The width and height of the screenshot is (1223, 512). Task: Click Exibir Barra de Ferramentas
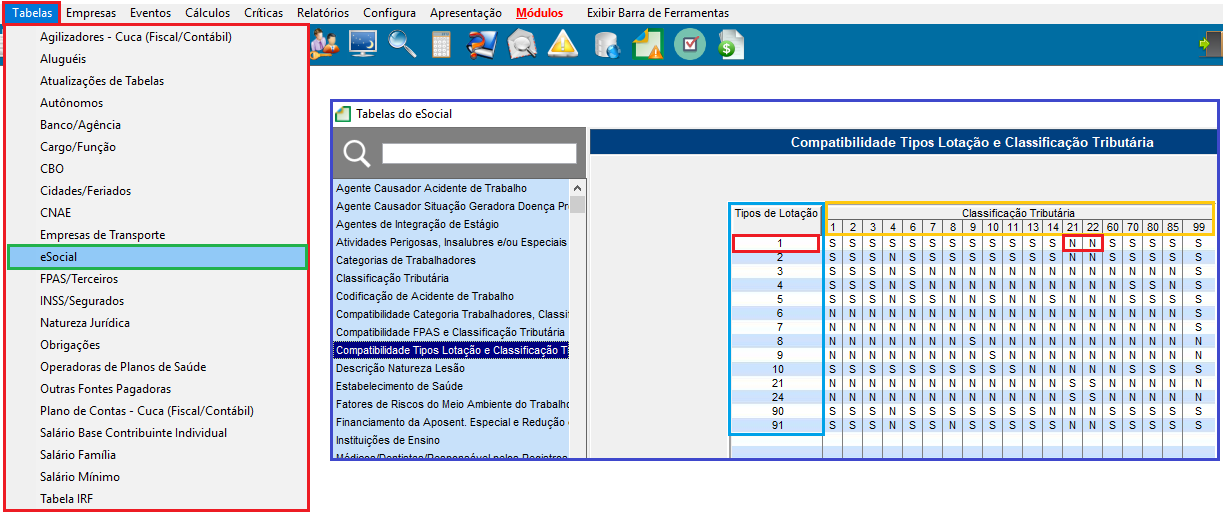658,13
